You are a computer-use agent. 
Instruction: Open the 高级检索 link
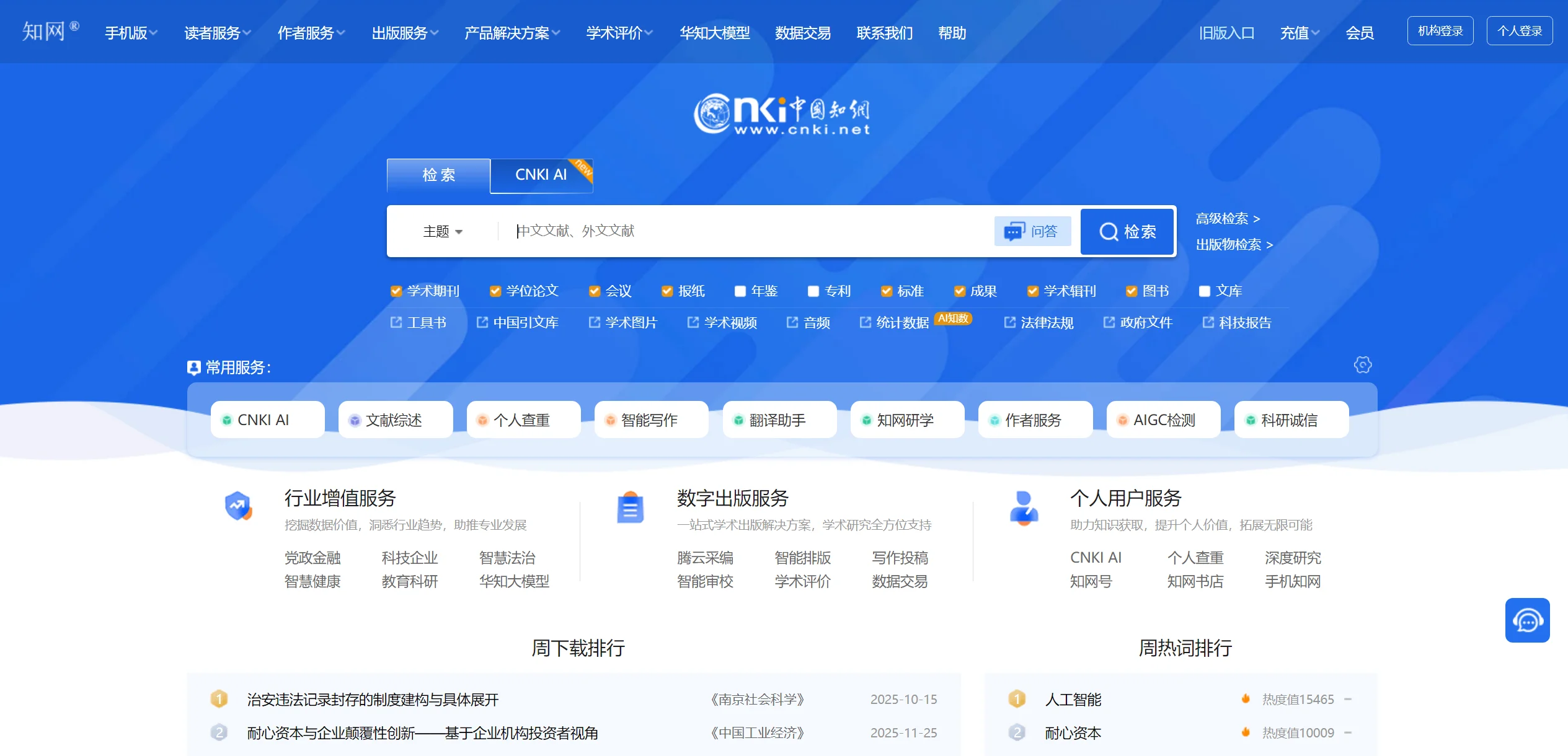tap(1227, 219)
